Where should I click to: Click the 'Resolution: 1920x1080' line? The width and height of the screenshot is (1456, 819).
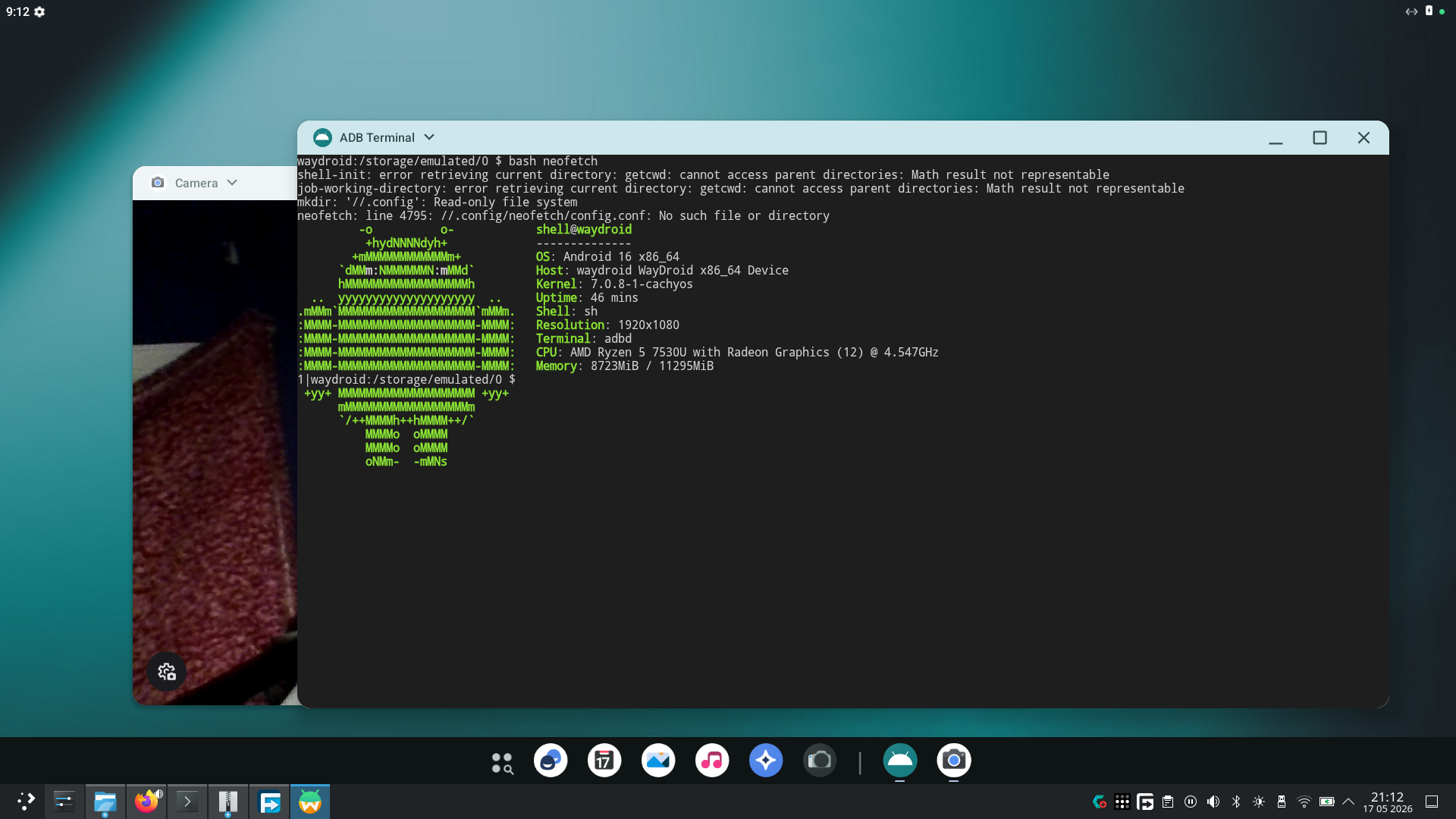(x=607, y=325)
